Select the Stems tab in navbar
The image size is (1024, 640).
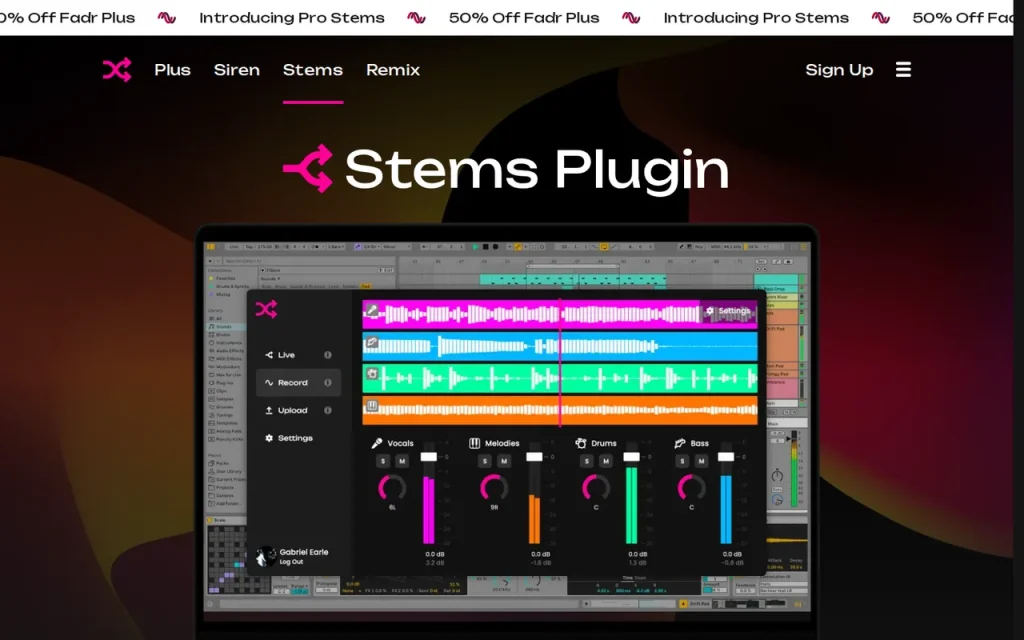point(313,70)
